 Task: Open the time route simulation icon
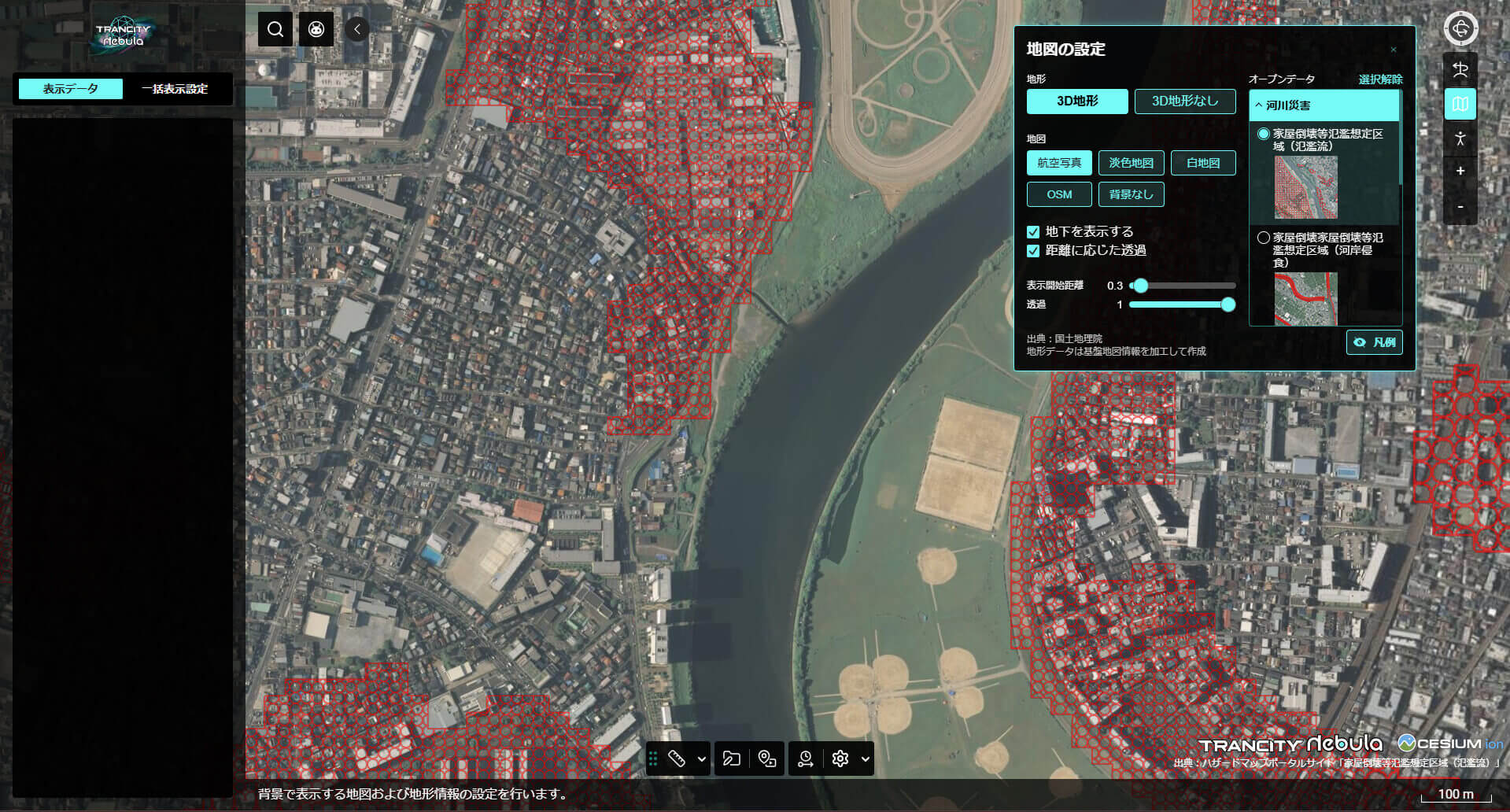tap(805, 758)
